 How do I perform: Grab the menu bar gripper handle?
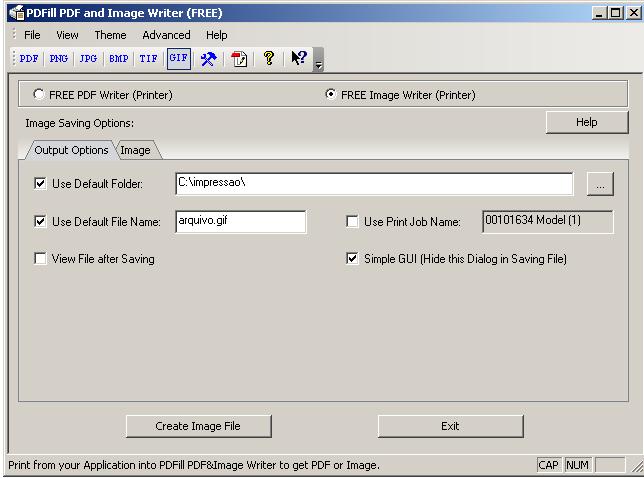pos(14,34)
